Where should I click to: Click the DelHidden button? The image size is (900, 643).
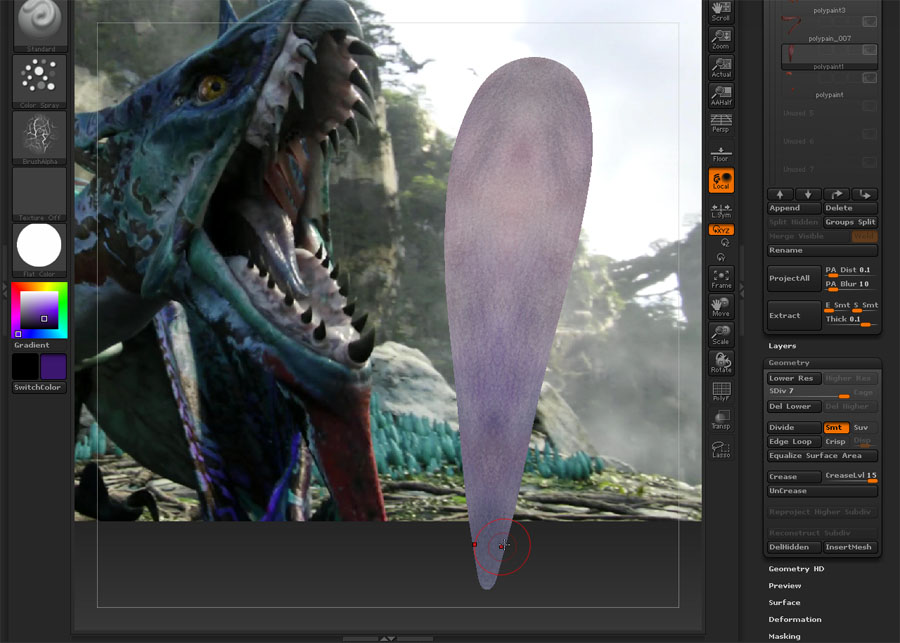pyautogui.click(x=794, y=547)
